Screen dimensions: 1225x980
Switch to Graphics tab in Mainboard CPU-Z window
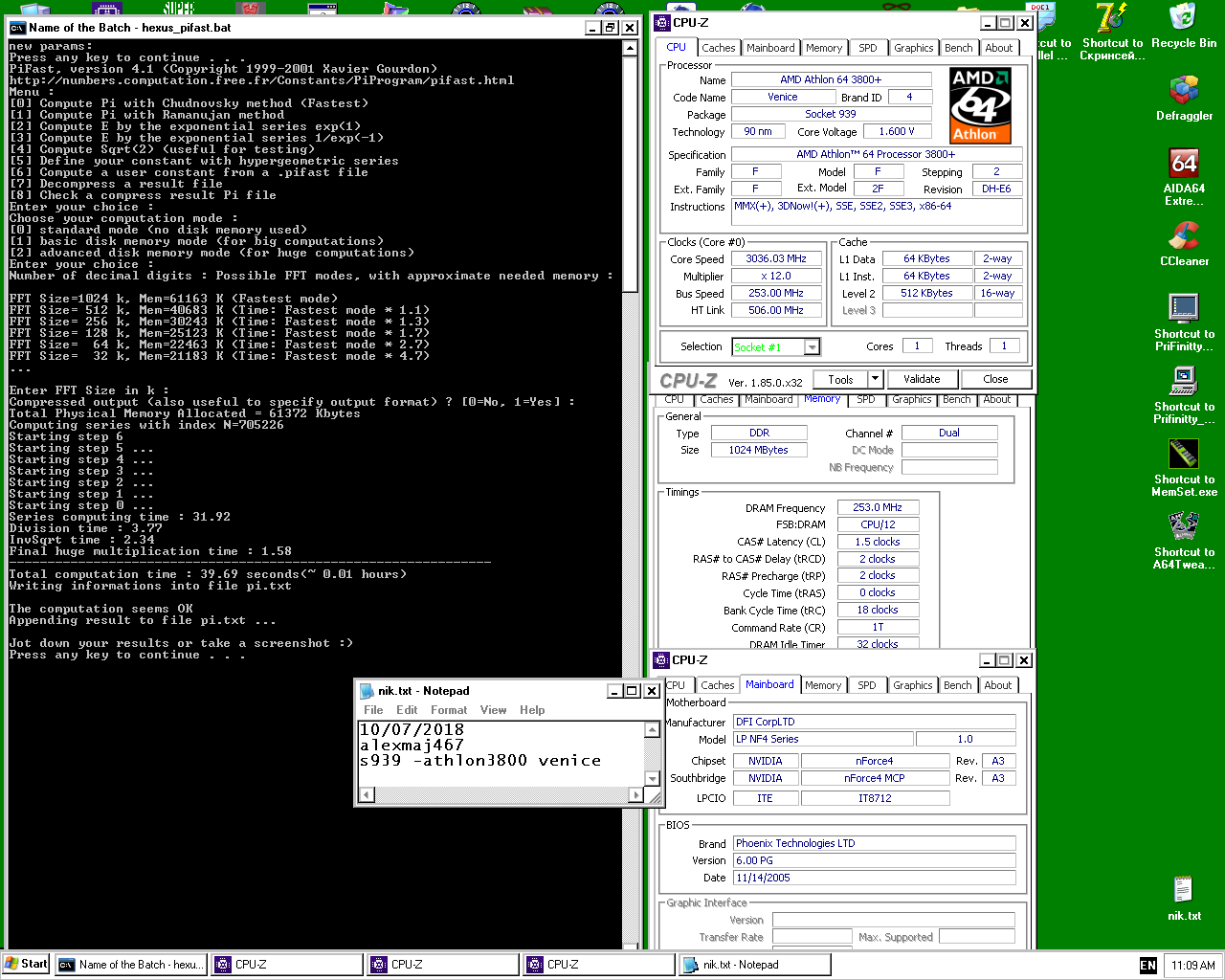[x=912, y=685]
